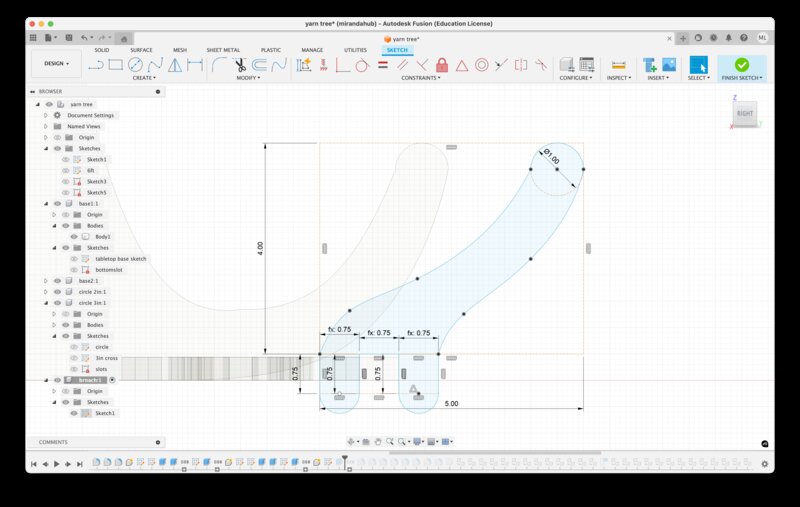This screenshot has width=800, height=507.
Task: Open the SHEET METAL tab
Action: coord(223,49)
